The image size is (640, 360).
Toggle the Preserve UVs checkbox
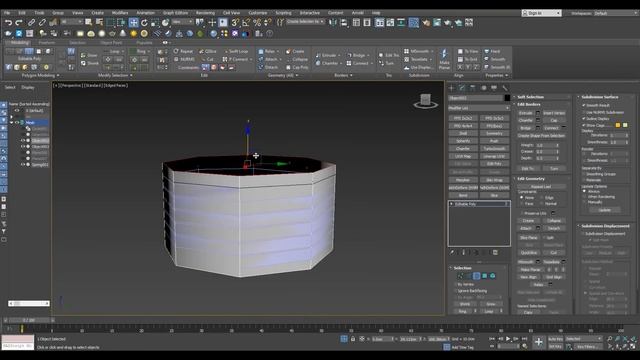522,213
